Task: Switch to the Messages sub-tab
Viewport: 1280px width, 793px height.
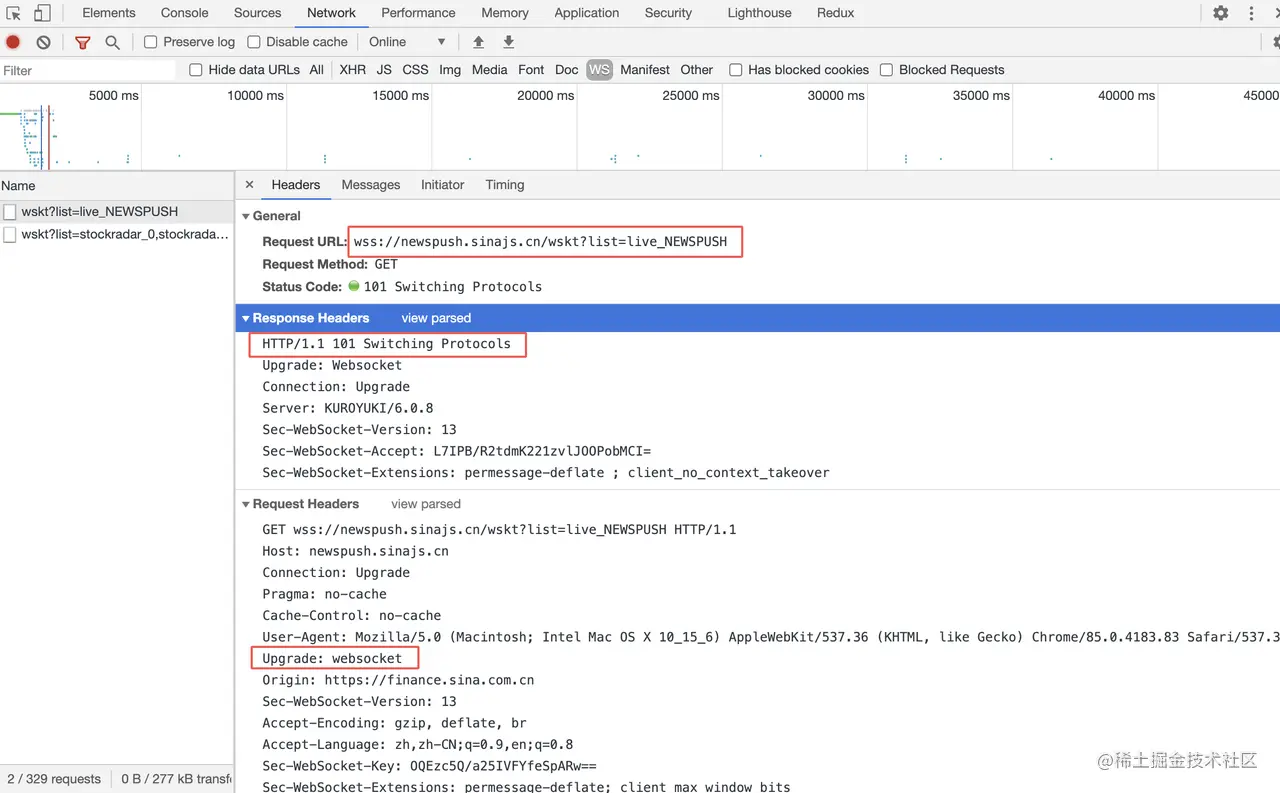Action: click(371, 185)
